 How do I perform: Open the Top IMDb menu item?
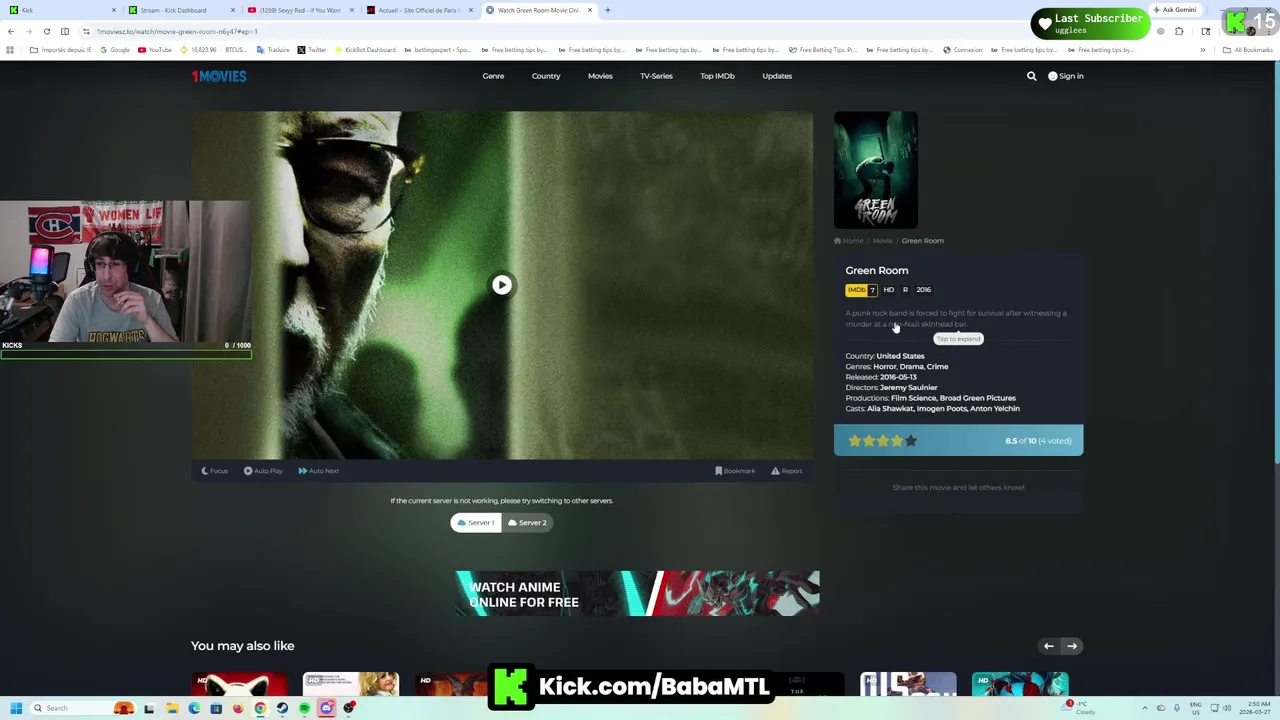tap(717, 76)
